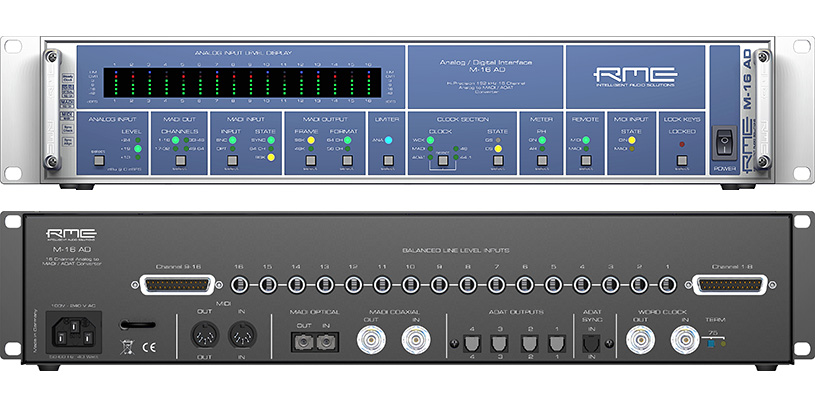Screen dimensions: 815x400
Task: Push the Clock State select button
Action: click(498, 161)
